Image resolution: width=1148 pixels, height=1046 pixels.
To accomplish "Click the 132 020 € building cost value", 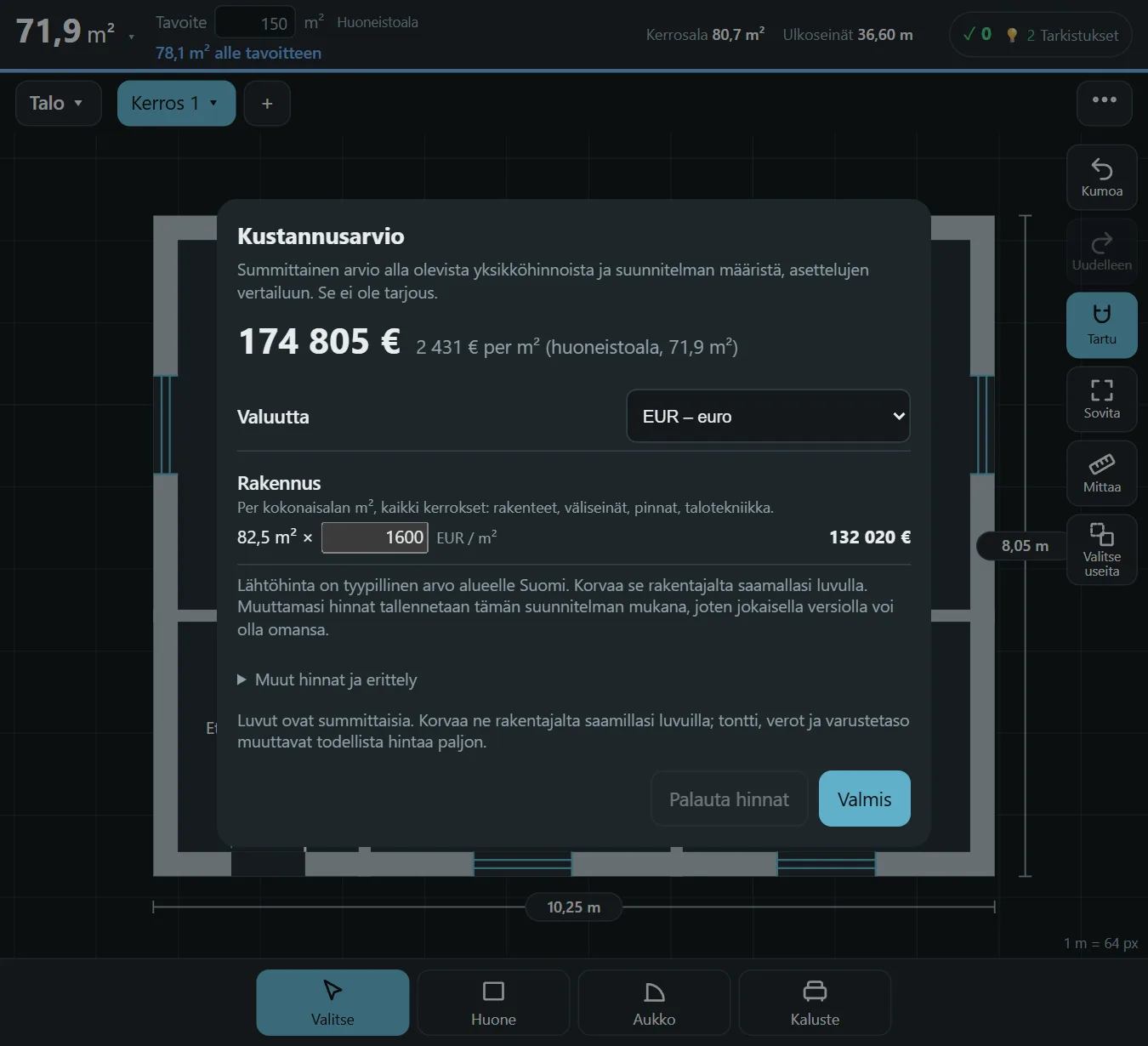I will (870, 537).
